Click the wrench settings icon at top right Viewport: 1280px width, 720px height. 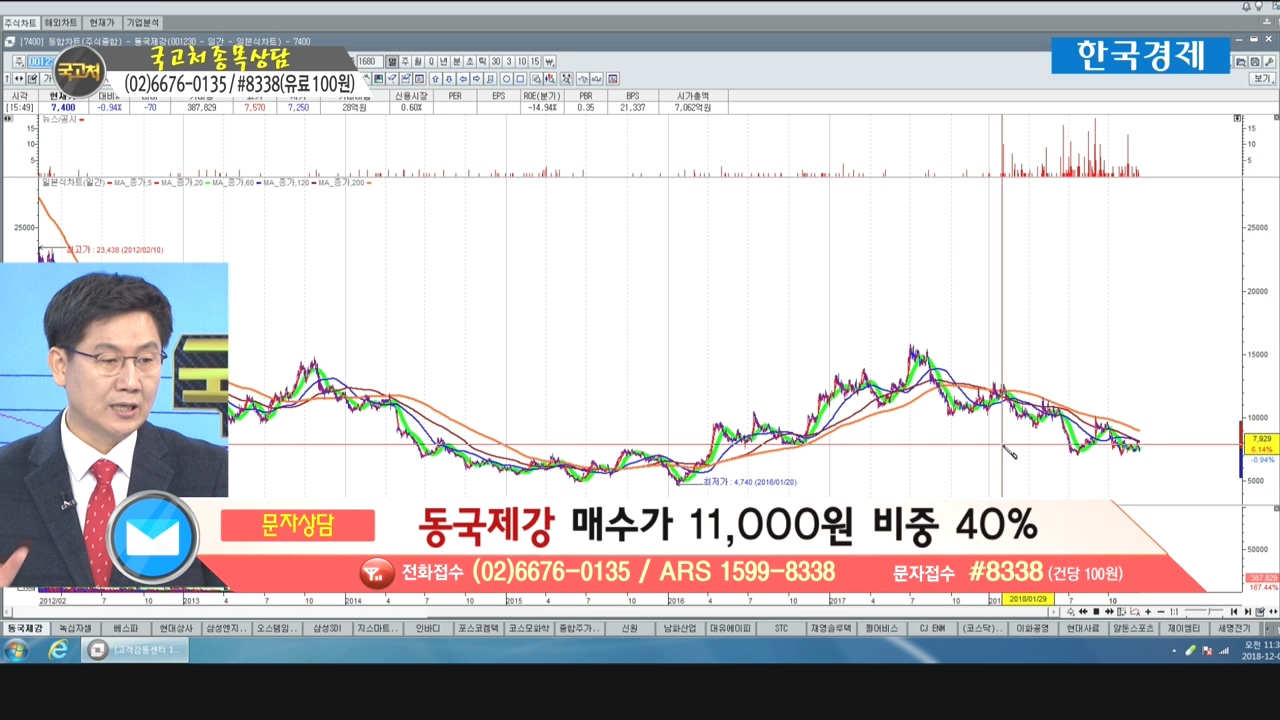[1269, 62]
